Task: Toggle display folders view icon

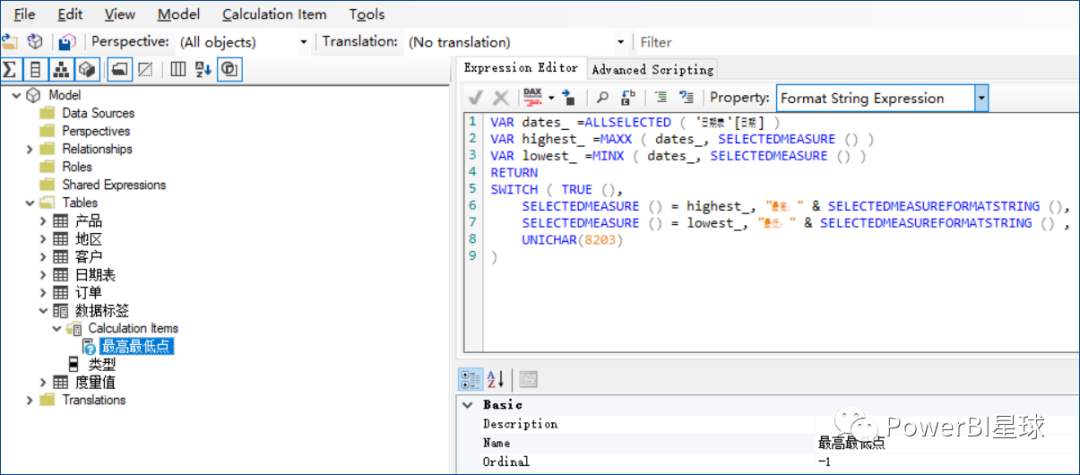Action: click(x=120, y=70)
